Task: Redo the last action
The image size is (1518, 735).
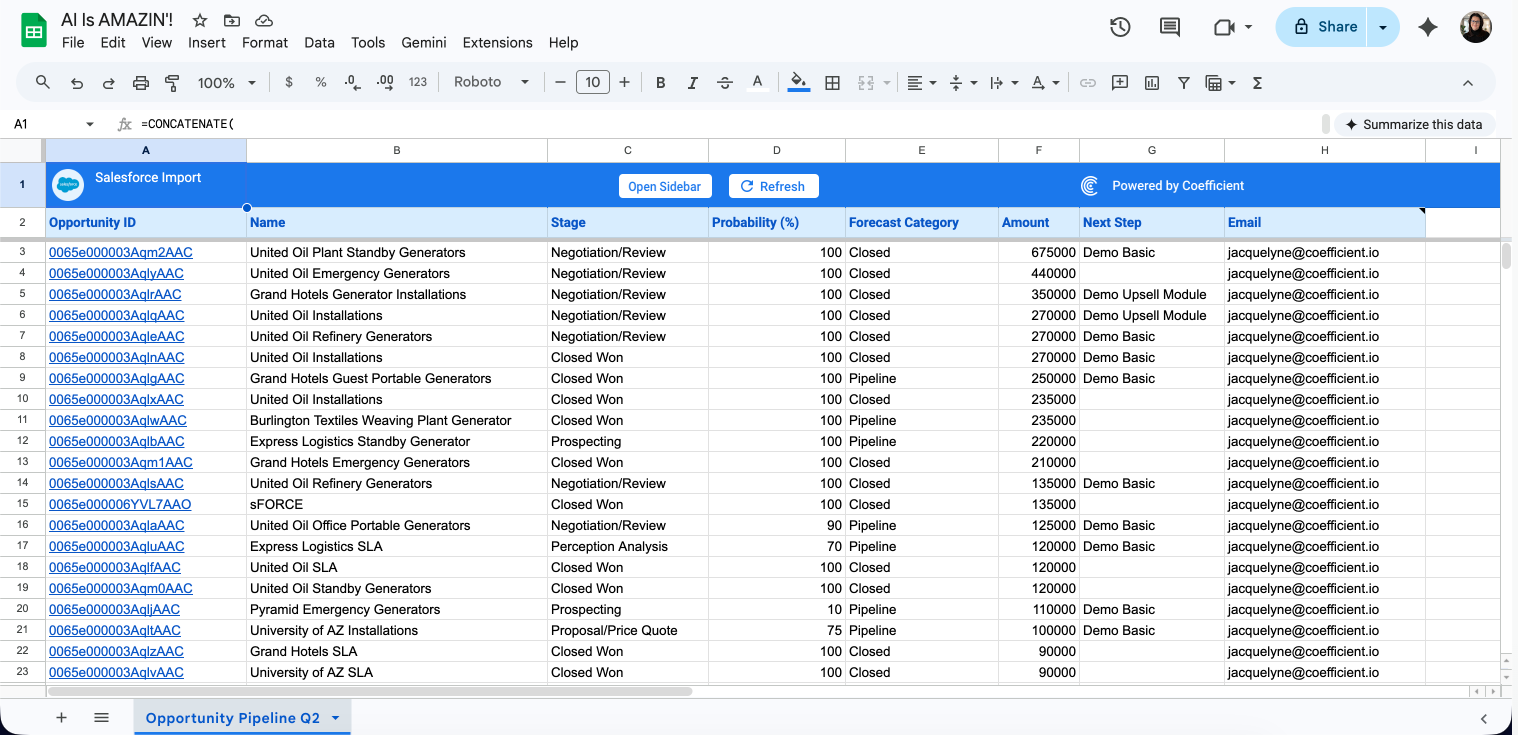Action: coord(108,82)
